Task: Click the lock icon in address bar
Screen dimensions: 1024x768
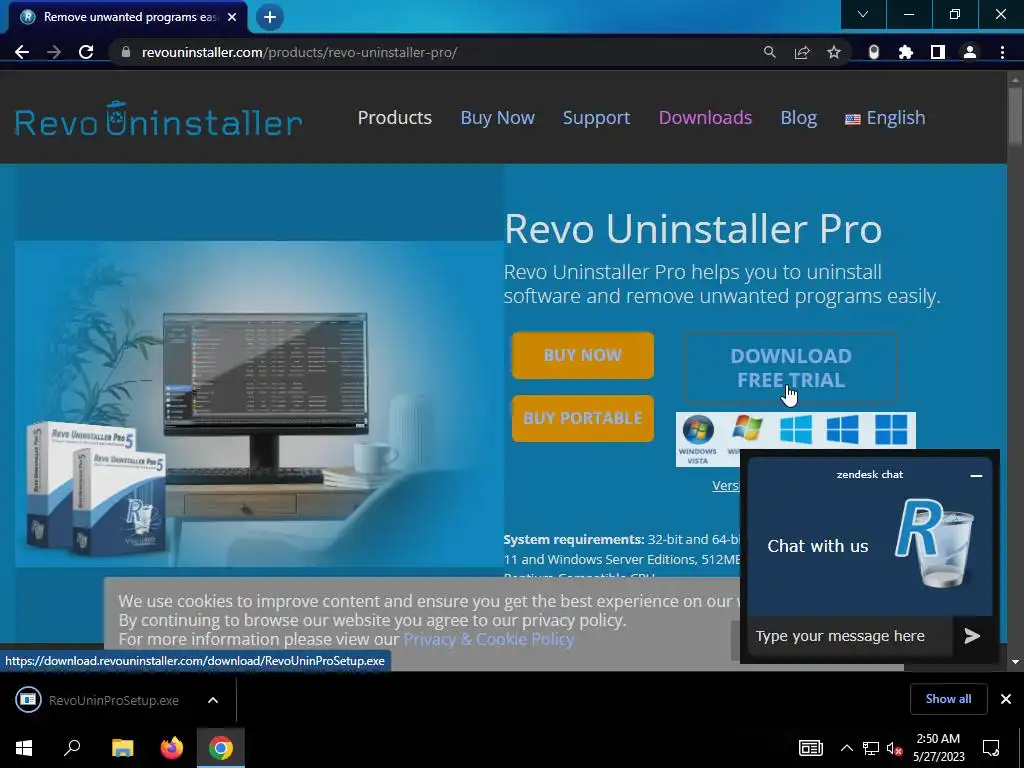Action: pos(126,52)
